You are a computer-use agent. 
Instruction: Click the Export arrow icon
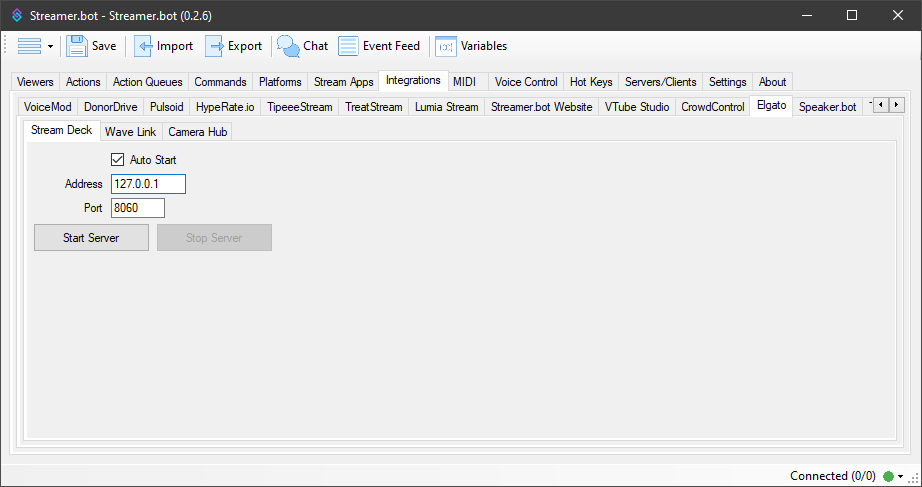pos(214,46)
